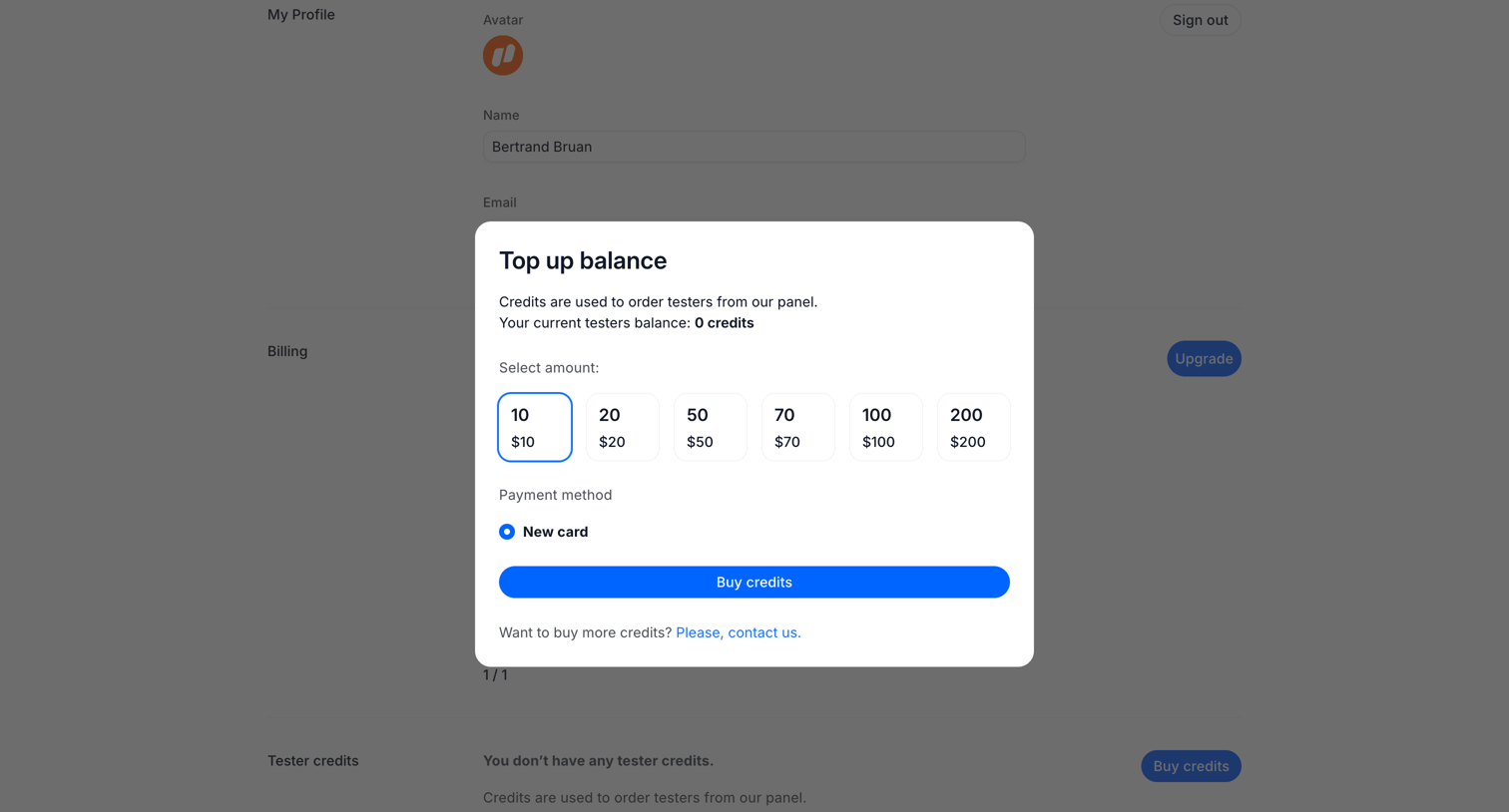The height and width of the screenshot is (812, 1509).
Task: Click the orange profile avatar icon
Action: coord(503,55)
